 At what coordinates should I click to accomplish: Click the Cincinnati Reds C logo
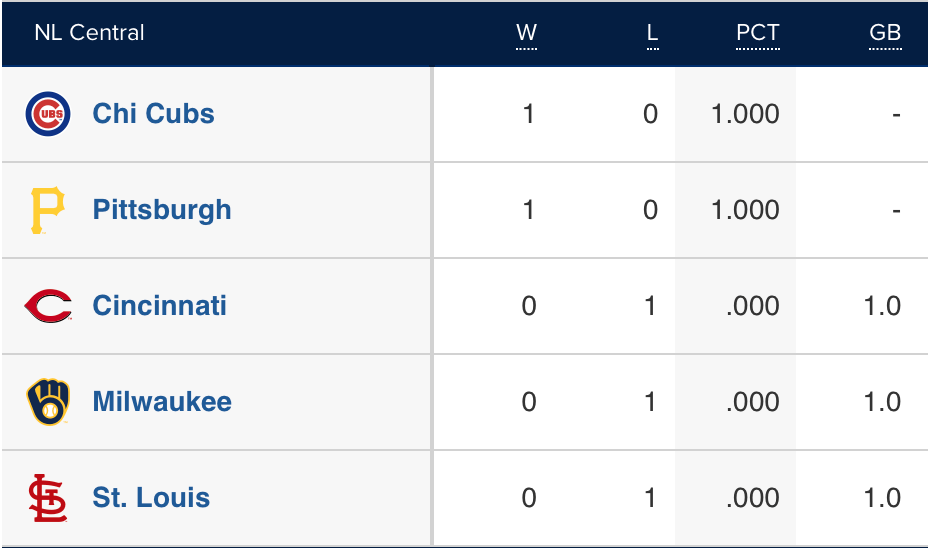click(x=47, y=306)
